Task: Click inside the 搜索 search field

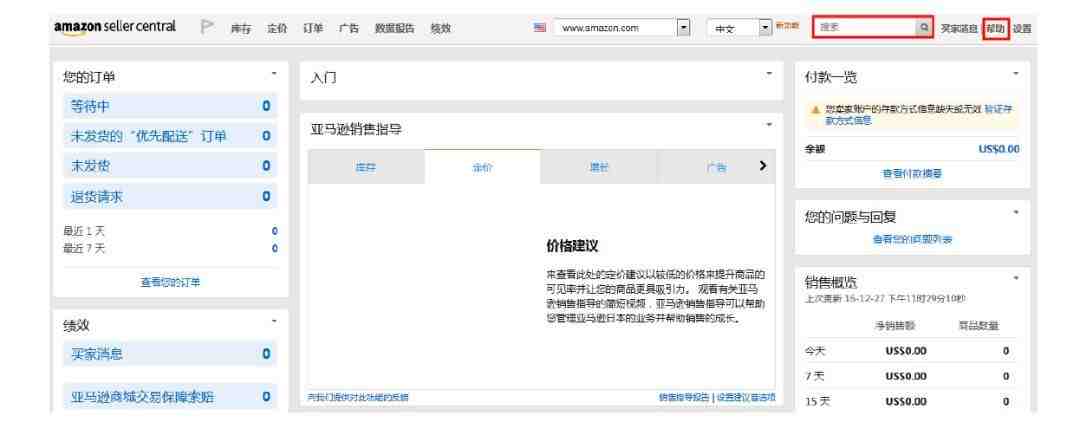Action: coord(864,28)
